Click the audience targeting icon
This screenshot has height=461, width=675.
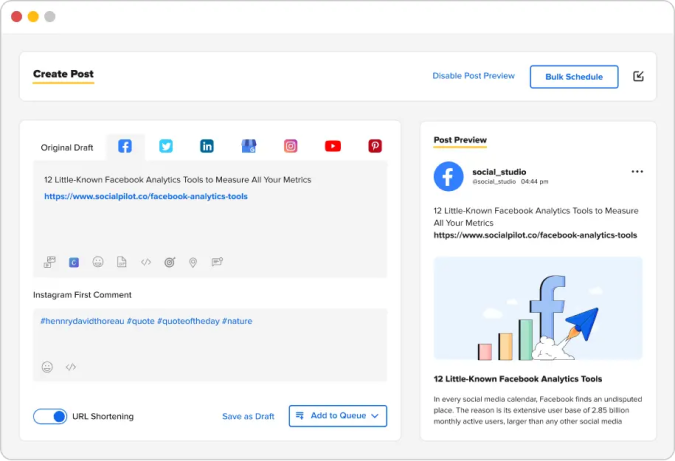[x=170, y=262]
